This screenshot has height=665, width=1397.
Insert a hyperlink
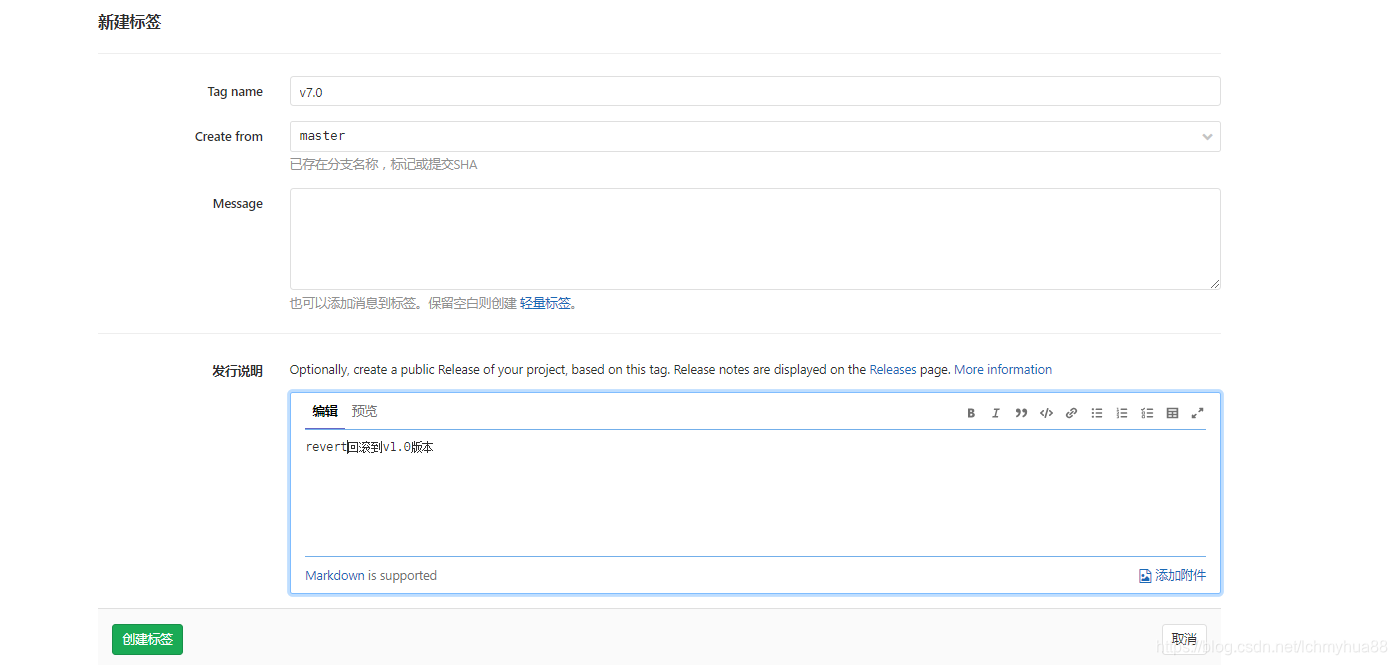pyautogui.click(x=1071, y=412)
